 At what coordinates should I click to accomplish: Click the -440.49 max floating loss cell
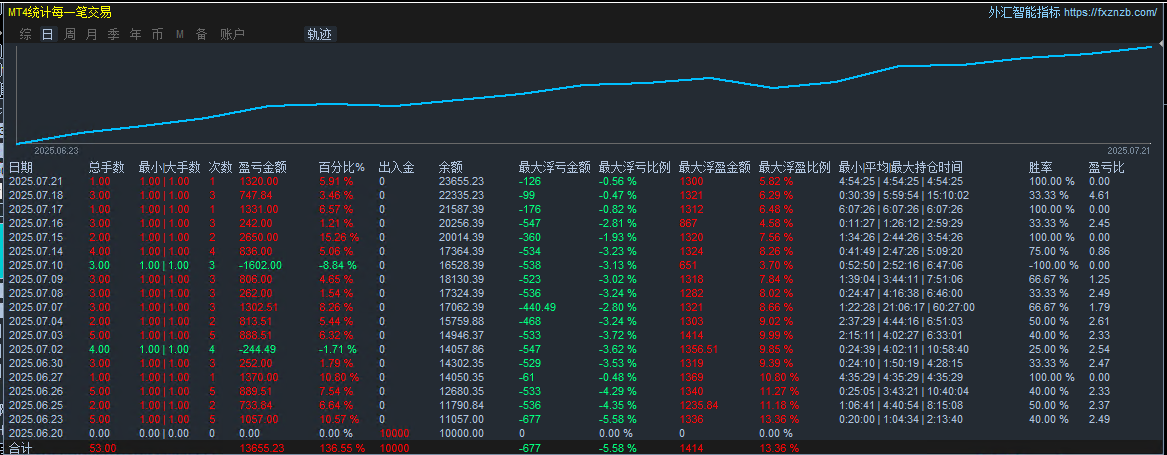(537, 307)
